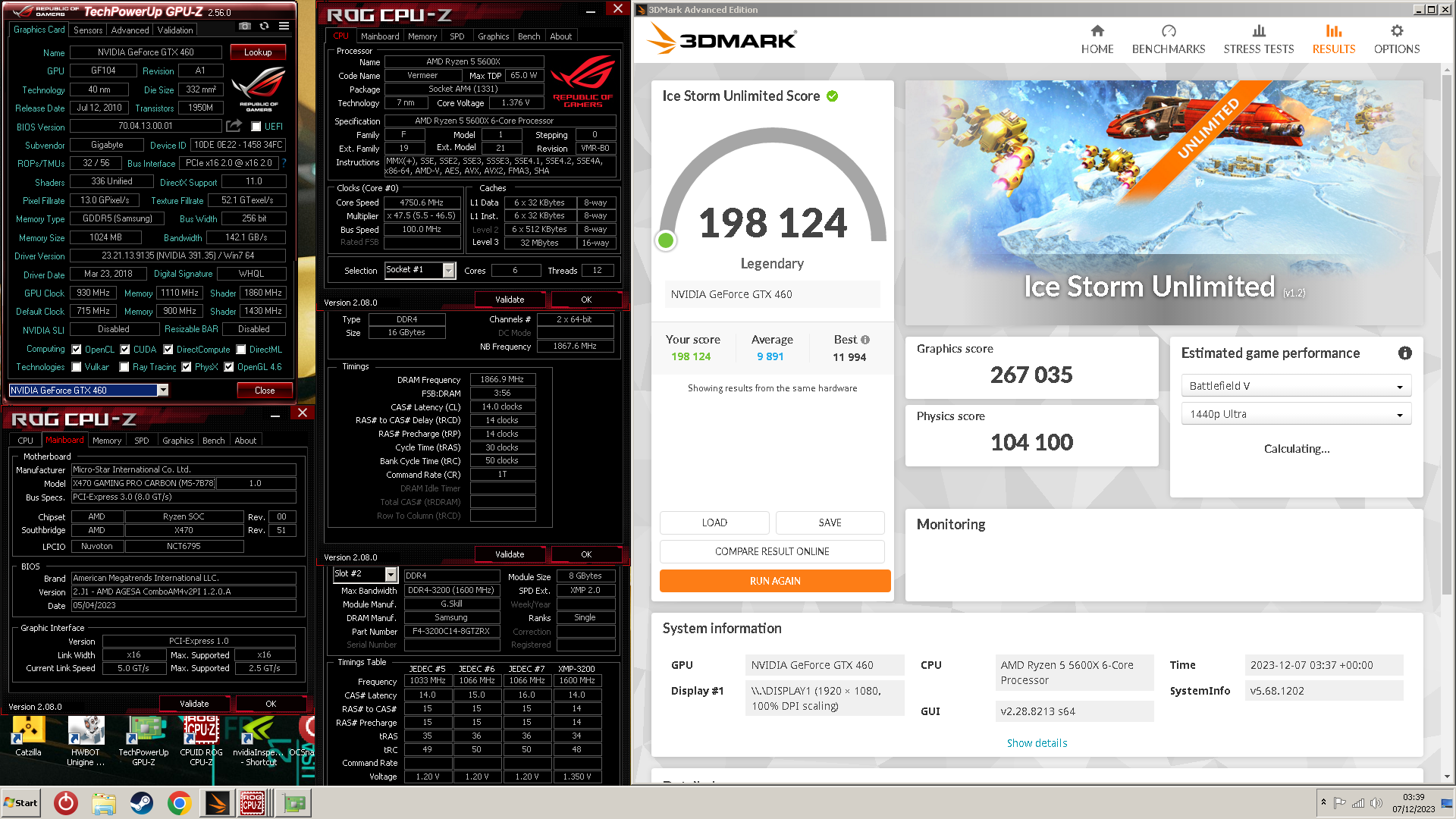Click the BIOS export share icon in GPU-Z
Image resolution: width=1456 pixels, height=819 pixels.
[x=234, y=126]
